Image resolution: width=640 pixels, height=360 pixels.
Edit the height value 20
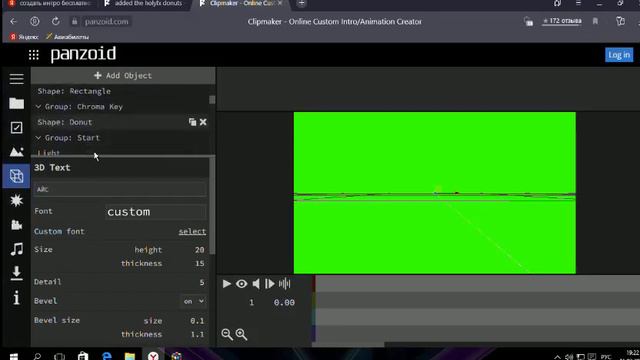[199, 249]
